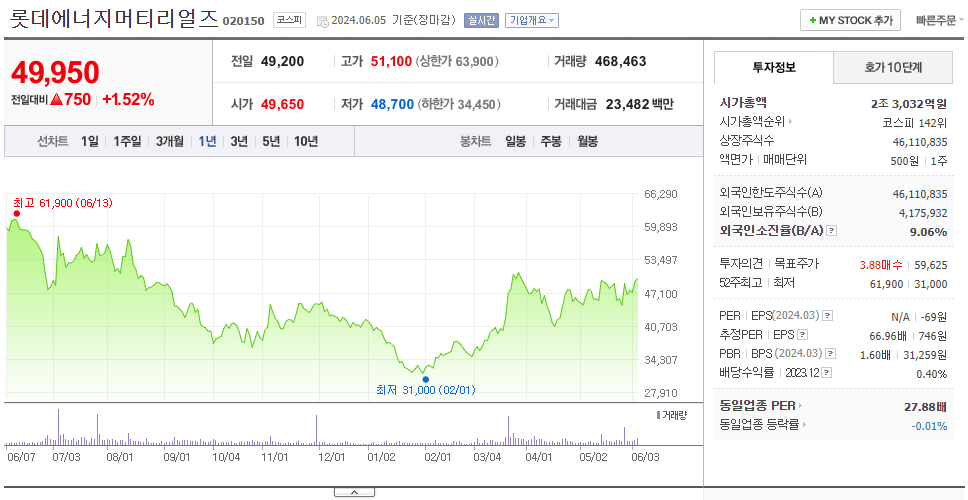
Task: Select 3년 line chart period
Action: pyautogui.click(x=239, y=141)
